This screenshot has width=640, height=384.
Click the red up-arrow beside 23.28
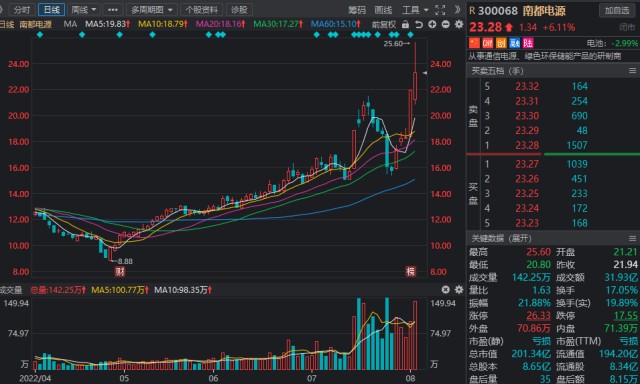tap(509, 27)
